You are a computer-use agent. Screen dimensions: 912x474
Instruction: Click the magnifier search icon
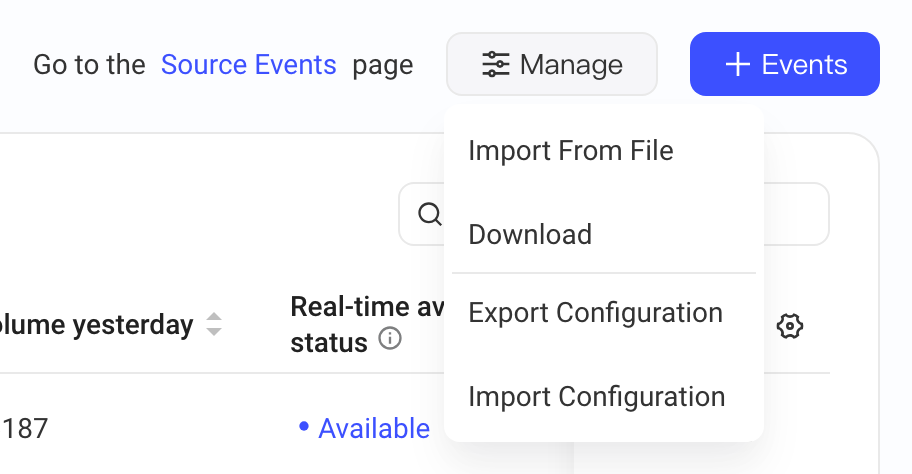[x=430, y=214]
